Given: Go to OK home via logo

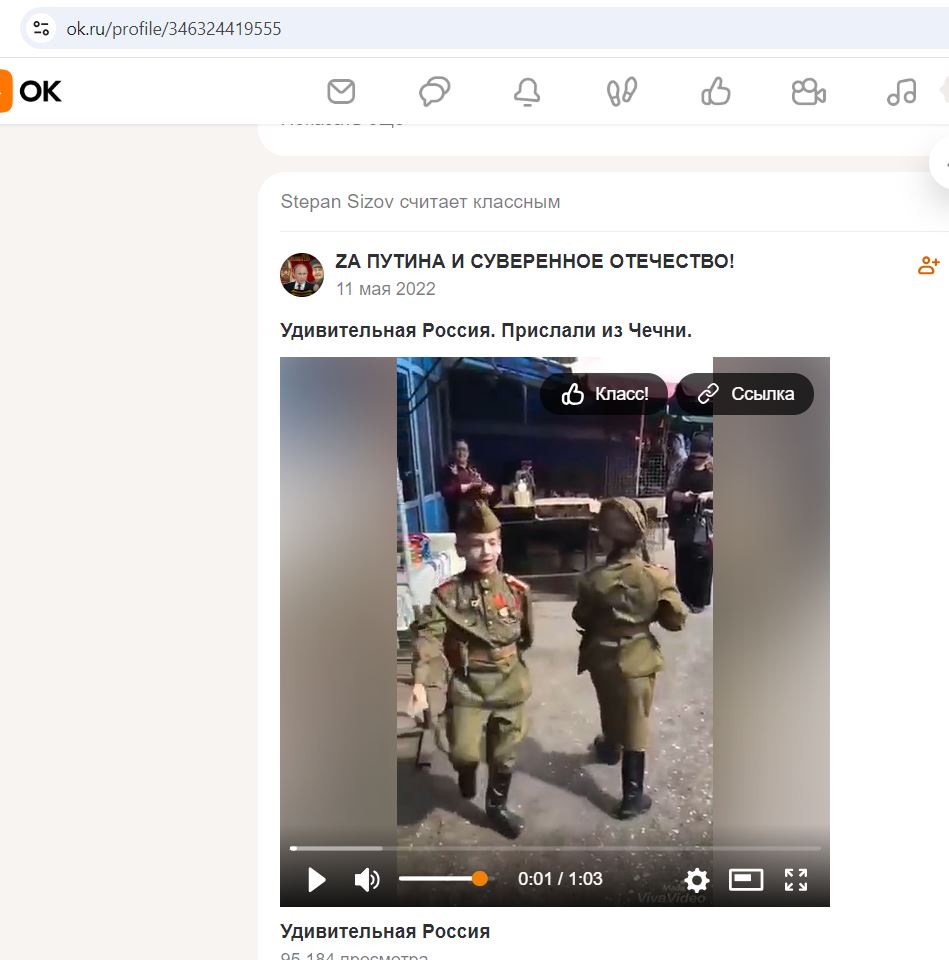Looking at the screenshot, I should pyautogui.click(x=31, y=91).
